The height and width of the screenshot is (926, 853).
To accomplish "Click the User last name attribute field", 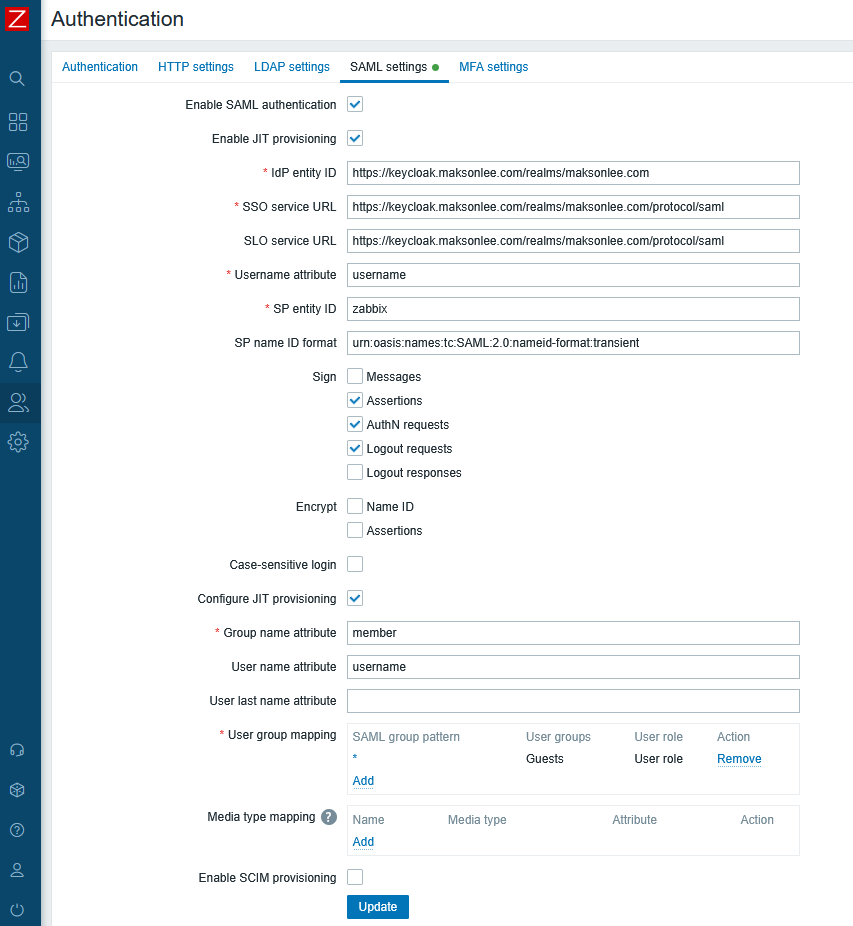I will pos(573,701).
